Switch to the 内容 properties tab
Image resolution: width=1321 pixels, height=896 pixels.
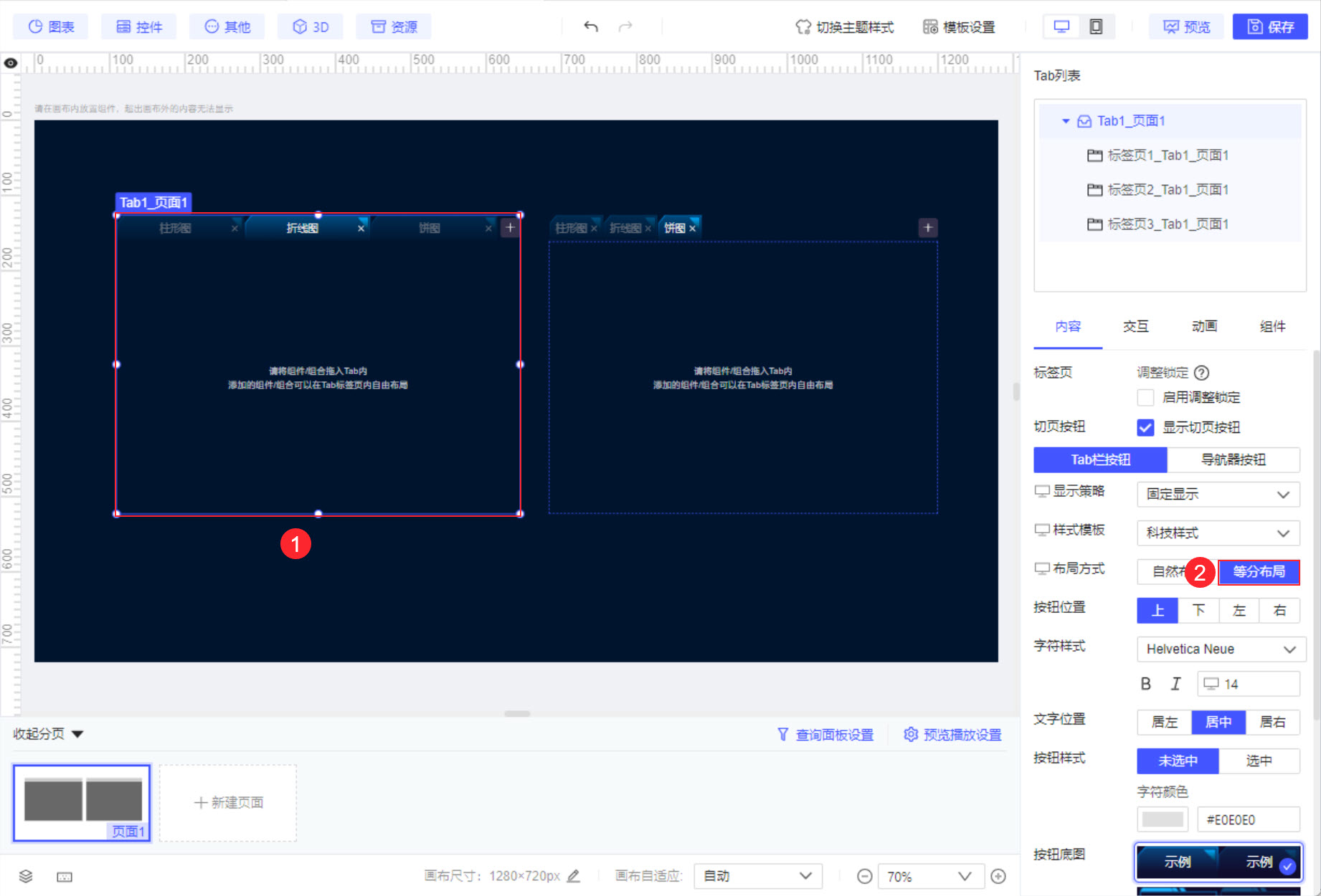[1068, 326]
